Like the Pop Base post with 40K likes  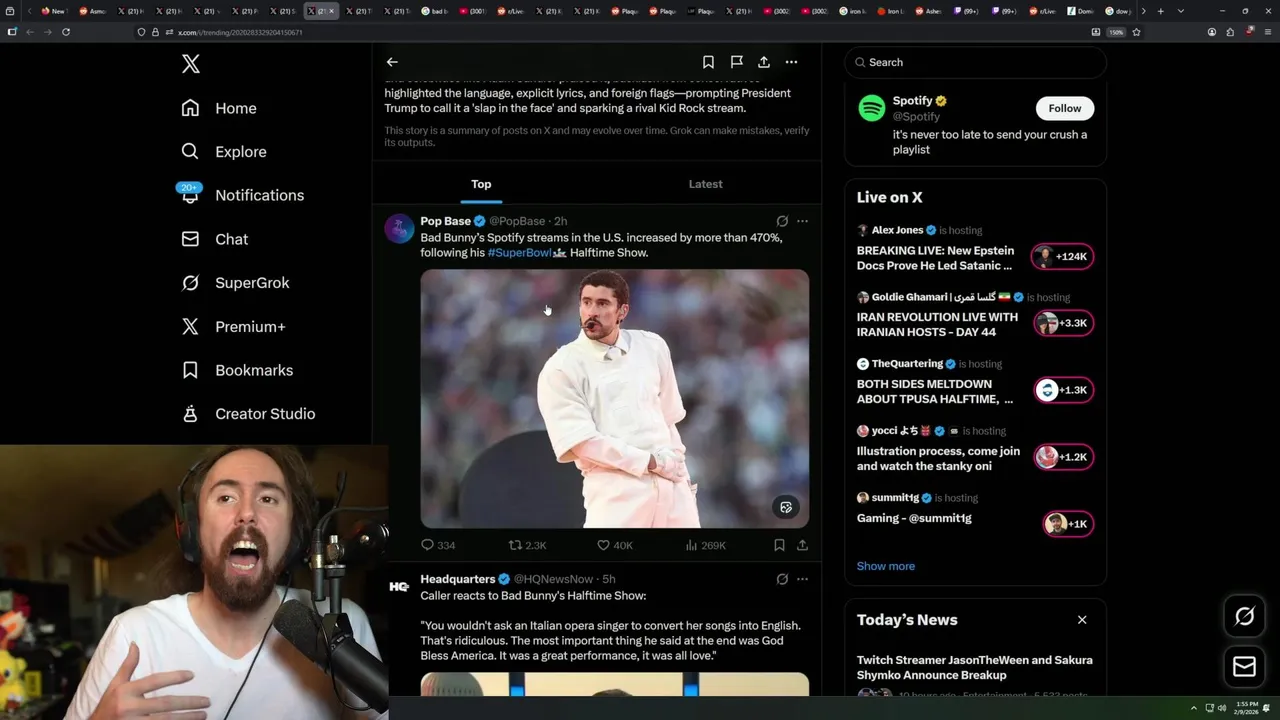coord(614,545)
